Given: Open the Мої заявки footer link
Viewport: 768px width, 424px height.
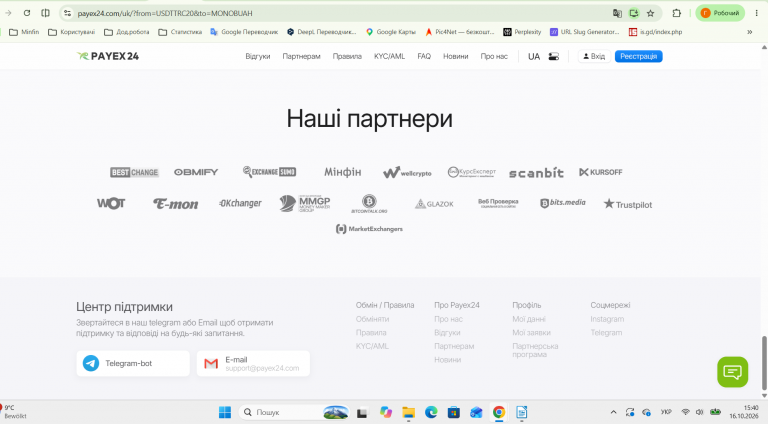Looking at the screenshot, I should click(x=531, y=332).
